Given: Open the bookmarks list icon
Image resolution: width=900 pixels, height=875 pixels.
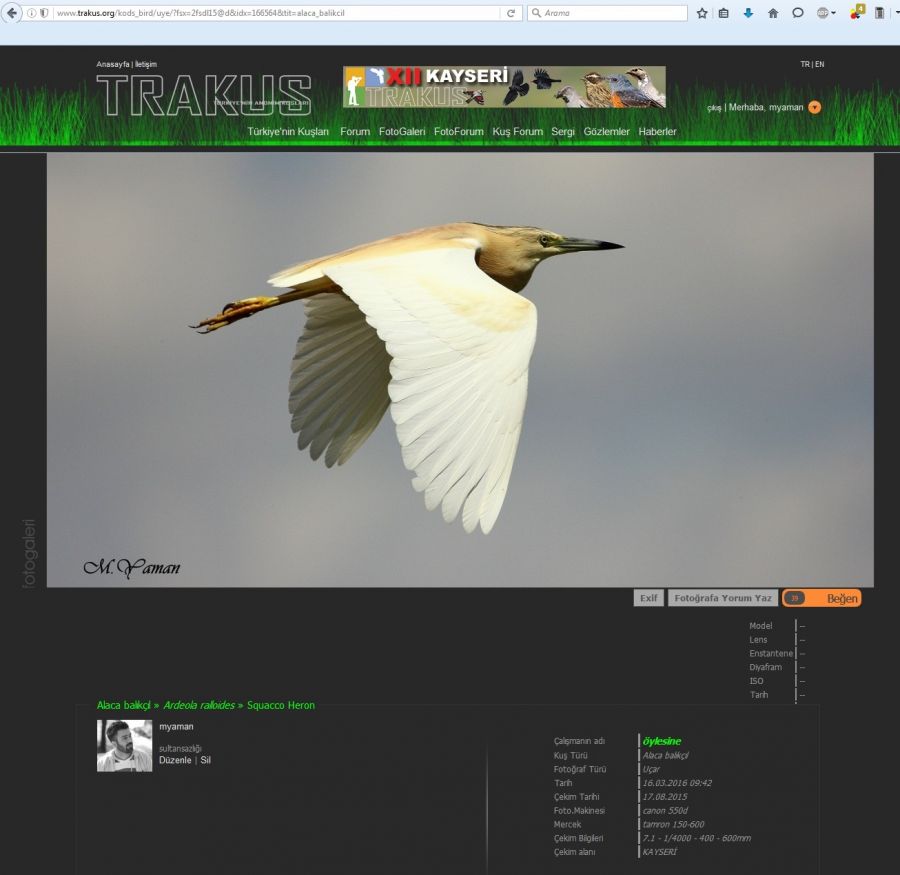Looking at the screenshot, I should pyautogui.click(x=724, y=13).
